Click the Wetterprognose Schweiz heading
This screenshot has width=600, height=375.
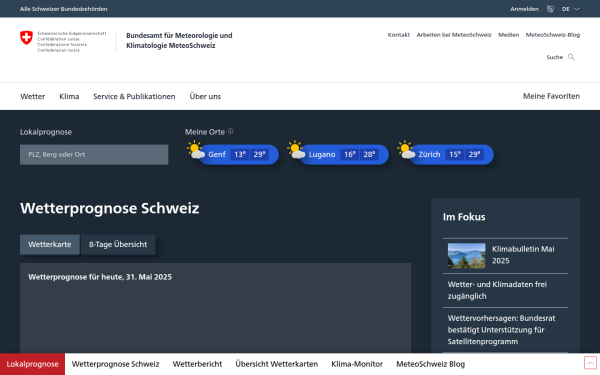(x=110, y=209)
